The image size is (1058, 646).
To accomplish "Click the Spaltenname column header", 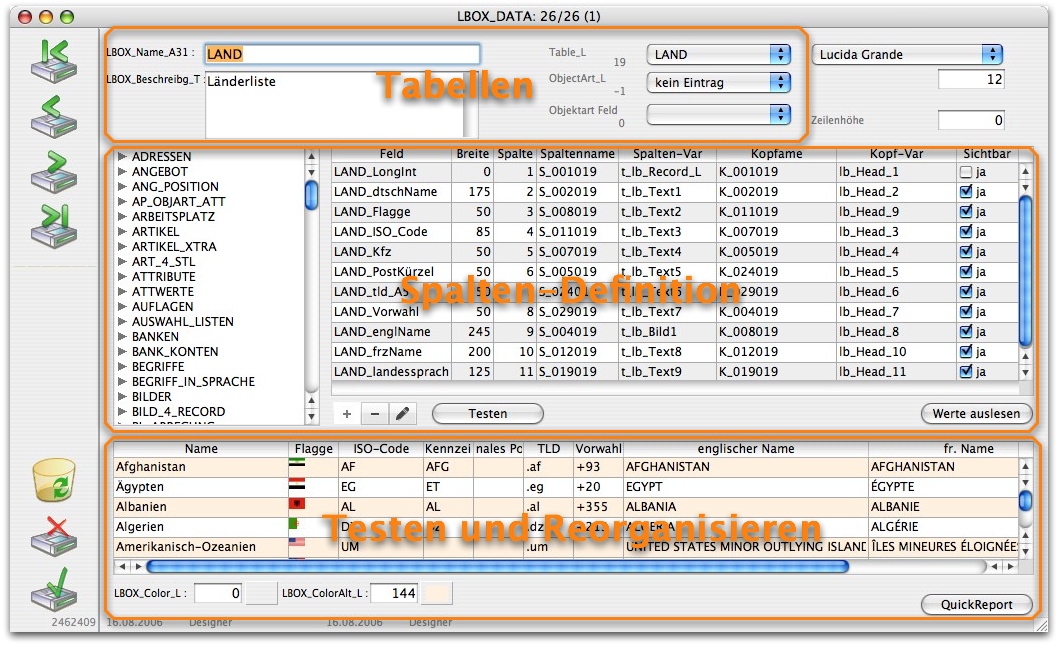I will pyautogui.click(x=577, y=154).
